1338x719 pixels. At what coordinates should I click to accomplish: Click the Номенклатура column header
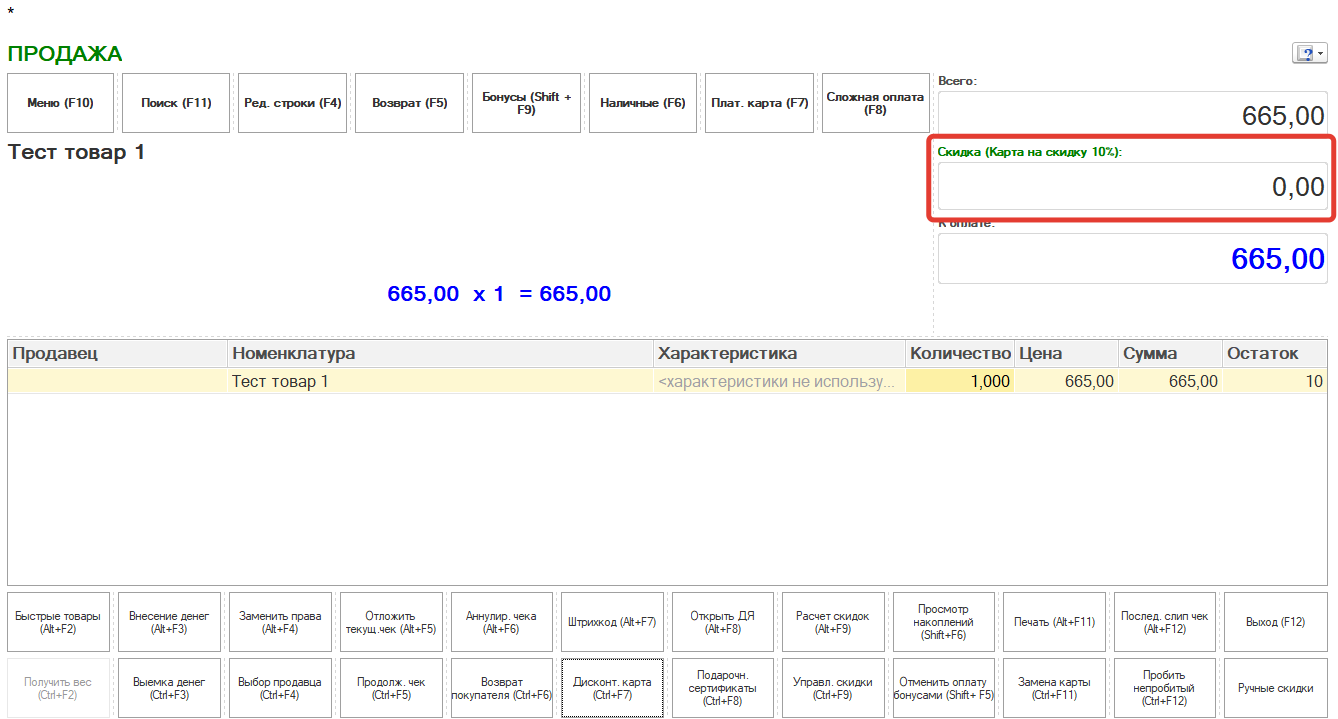coord(440,353)
